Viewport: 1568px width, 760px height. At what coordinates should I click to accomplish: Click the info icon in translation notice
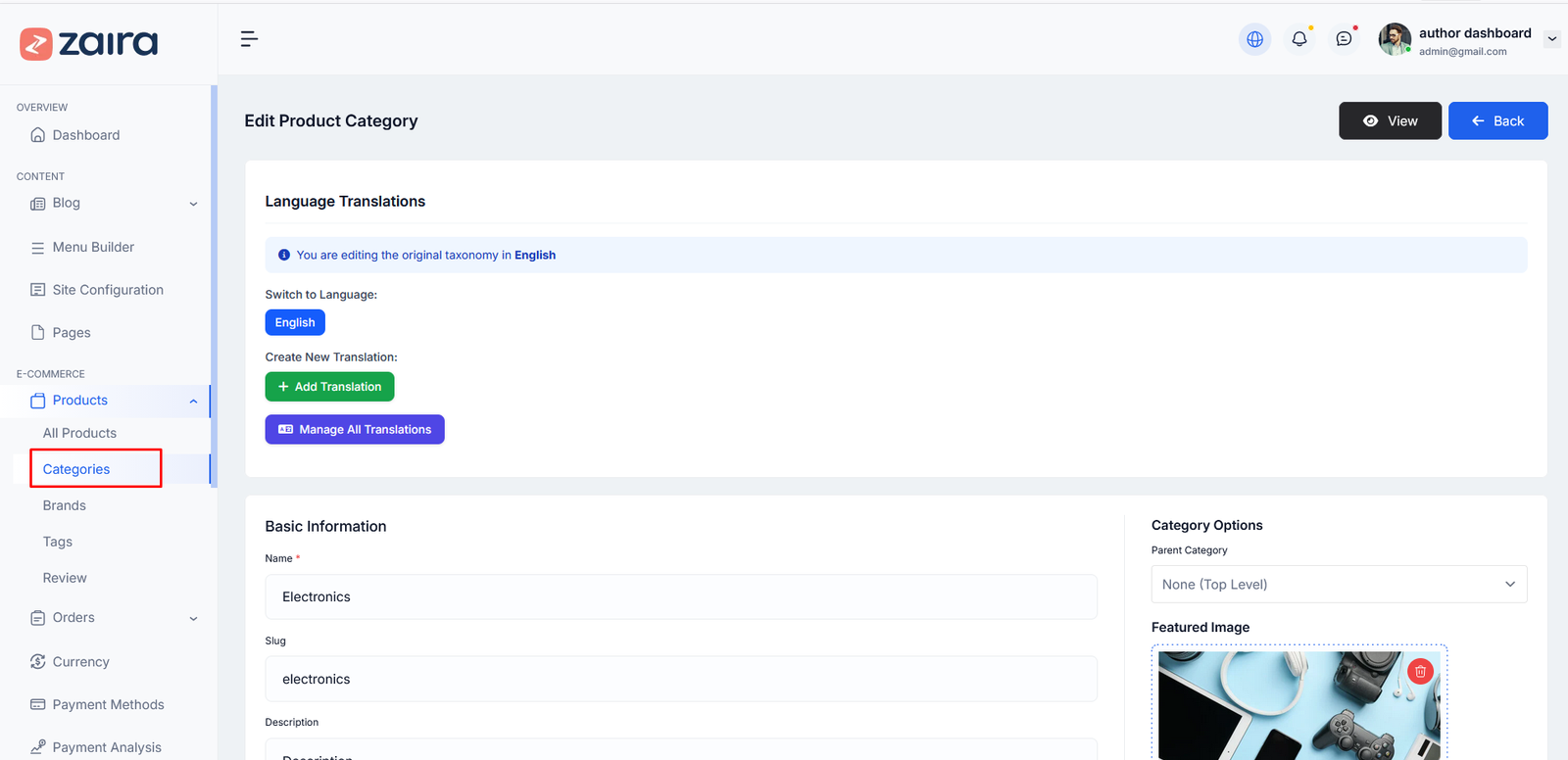[284, 255]
